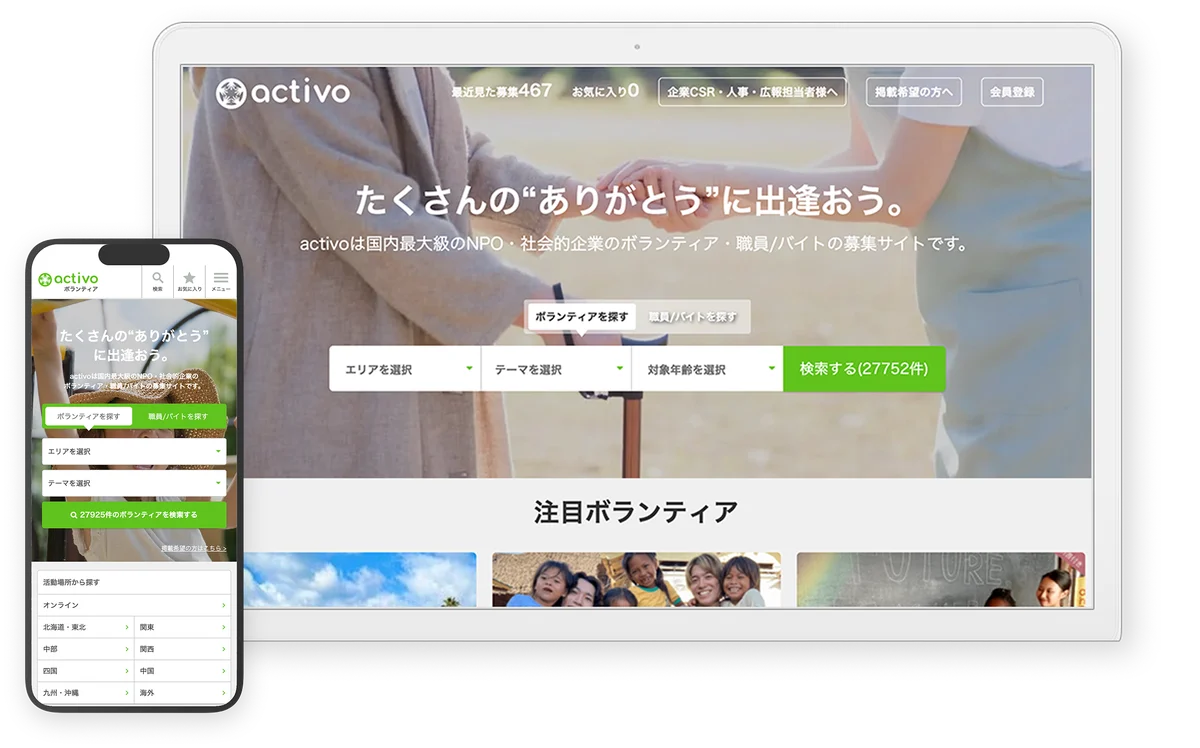The width and height of the screenshot is (1200, 748).
Task: Select ボランティアを探す tab on desktop
Action: pyautogui.click(x=581, y=317)
